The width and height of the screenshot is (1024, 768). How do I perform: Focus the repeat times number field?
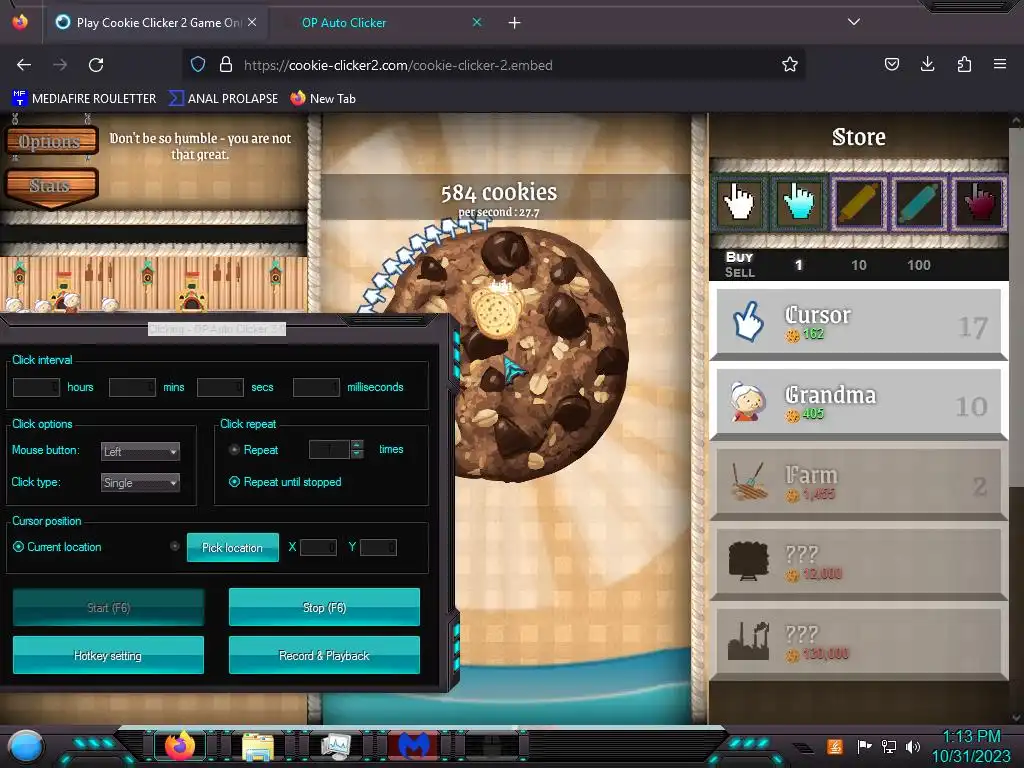pyautogui.click(x=329, y=449)
